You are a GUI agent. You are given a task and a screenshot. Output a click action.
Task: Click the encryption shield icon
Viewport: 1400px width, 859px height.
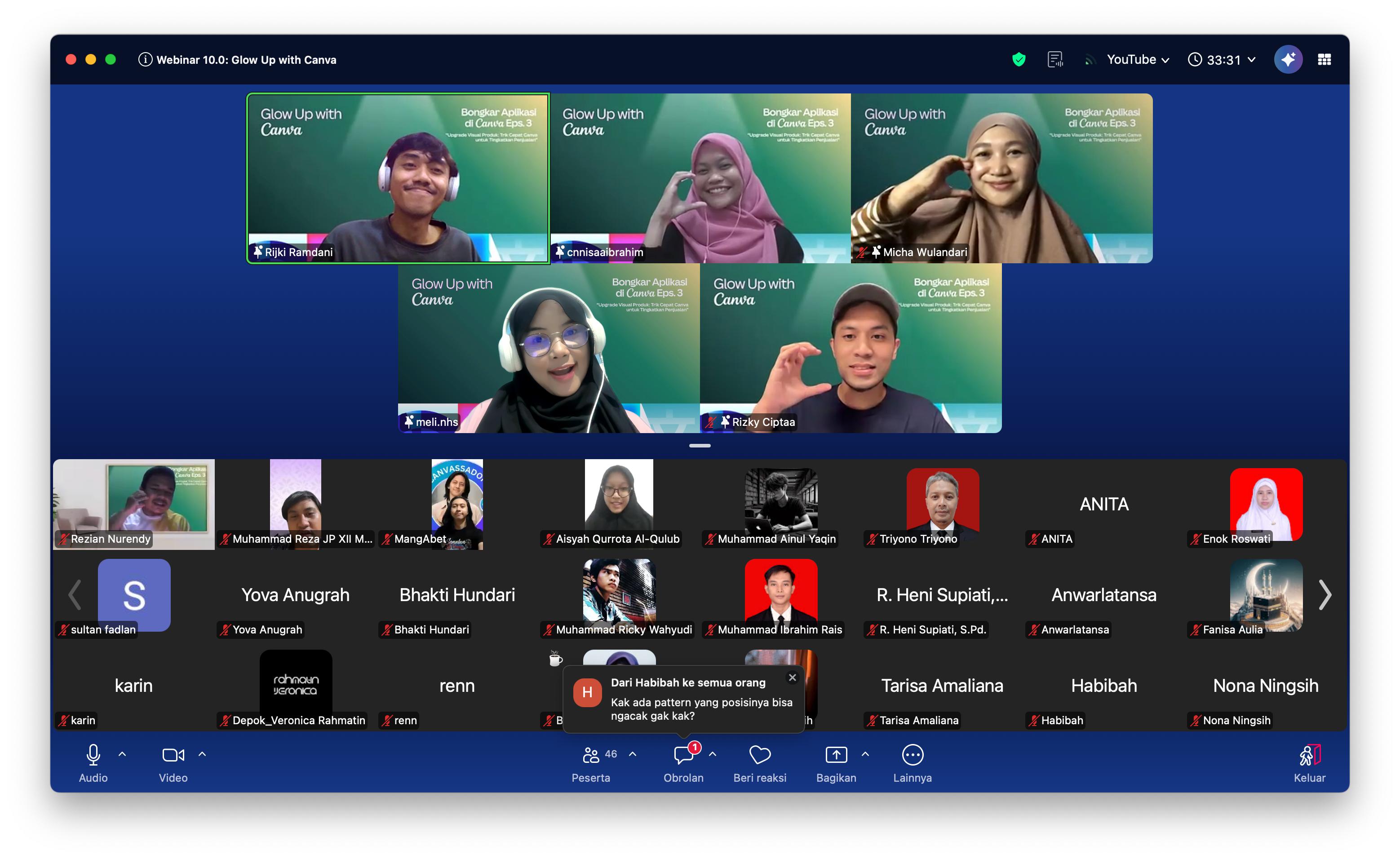[1018, 60]
